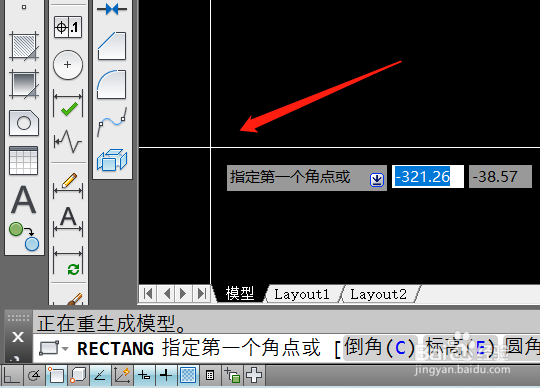Choose the 标高(E) command option
The width and height of the screenshot is (540, 388).
tap(460, 347)
